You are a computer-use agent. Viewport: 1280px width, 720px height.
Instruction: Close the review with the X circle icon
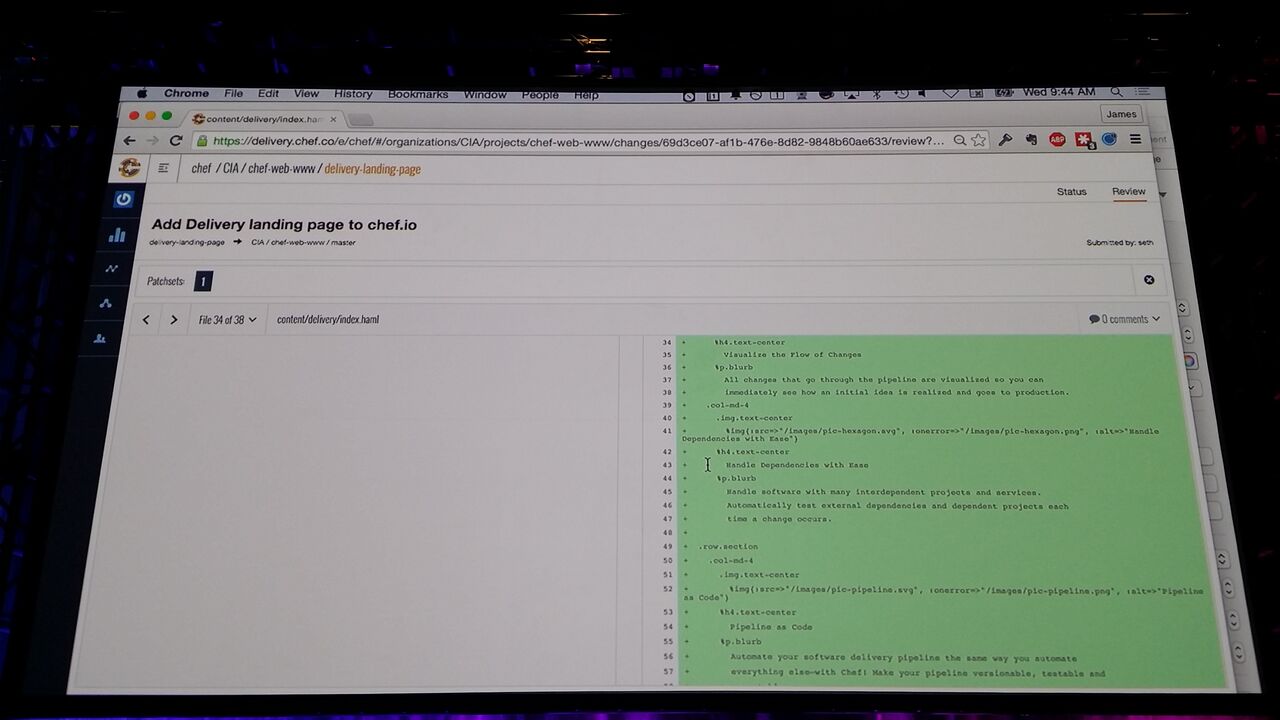tap(1149, 280)
